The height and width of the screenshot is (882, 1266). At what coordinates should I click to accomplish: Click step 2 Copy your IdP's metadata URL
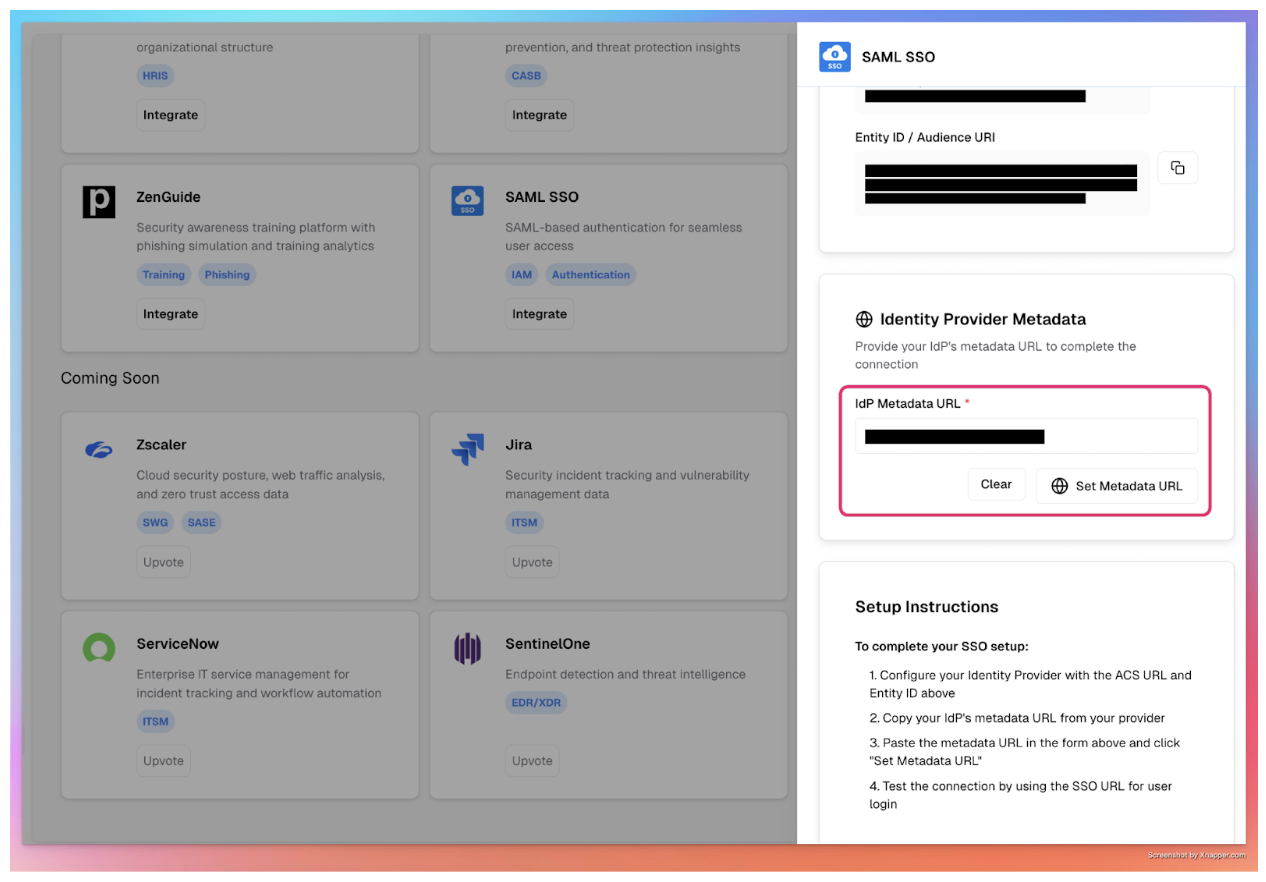tap(1017, 718)
